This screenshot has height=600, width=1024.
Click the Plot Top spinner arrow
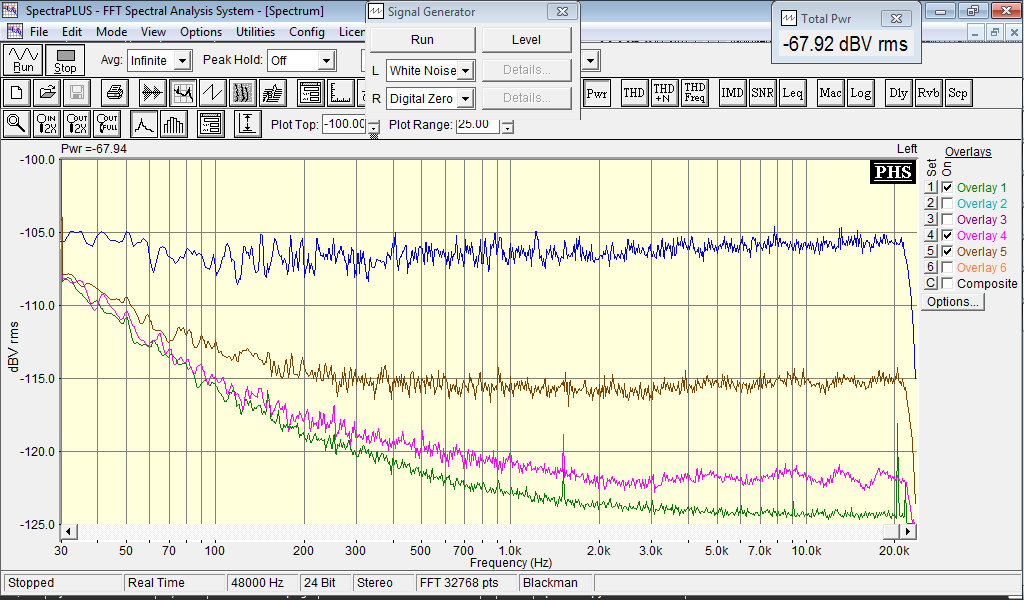[373, 129]
